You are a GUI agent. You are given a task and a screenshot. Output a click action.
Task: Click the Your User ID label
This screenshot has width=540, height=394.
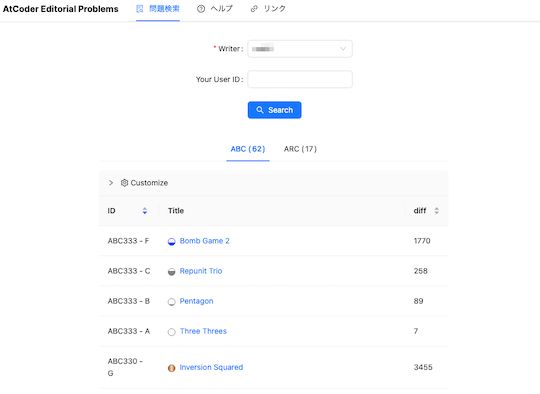[x=219, y=79]
